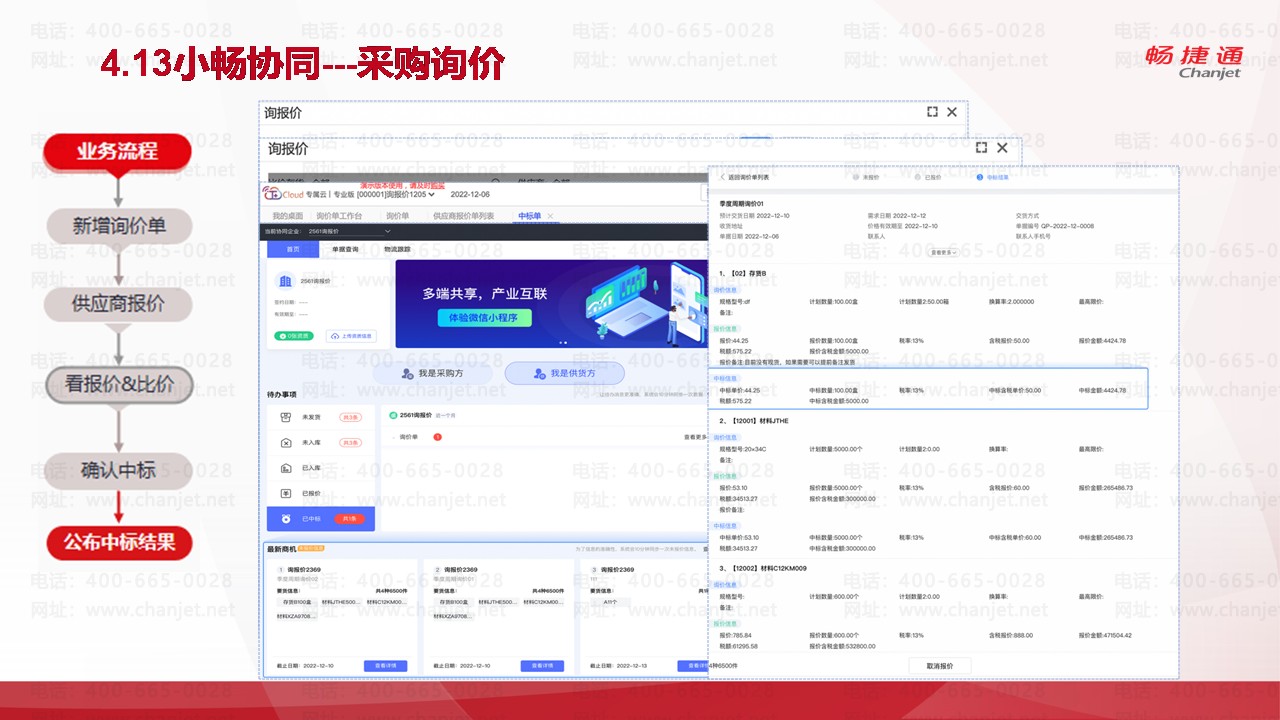The width and height of the screenshot is (1280, 720).
Task: Click the 2561询报价 company building icon
Action: click(x=285, y=281)
